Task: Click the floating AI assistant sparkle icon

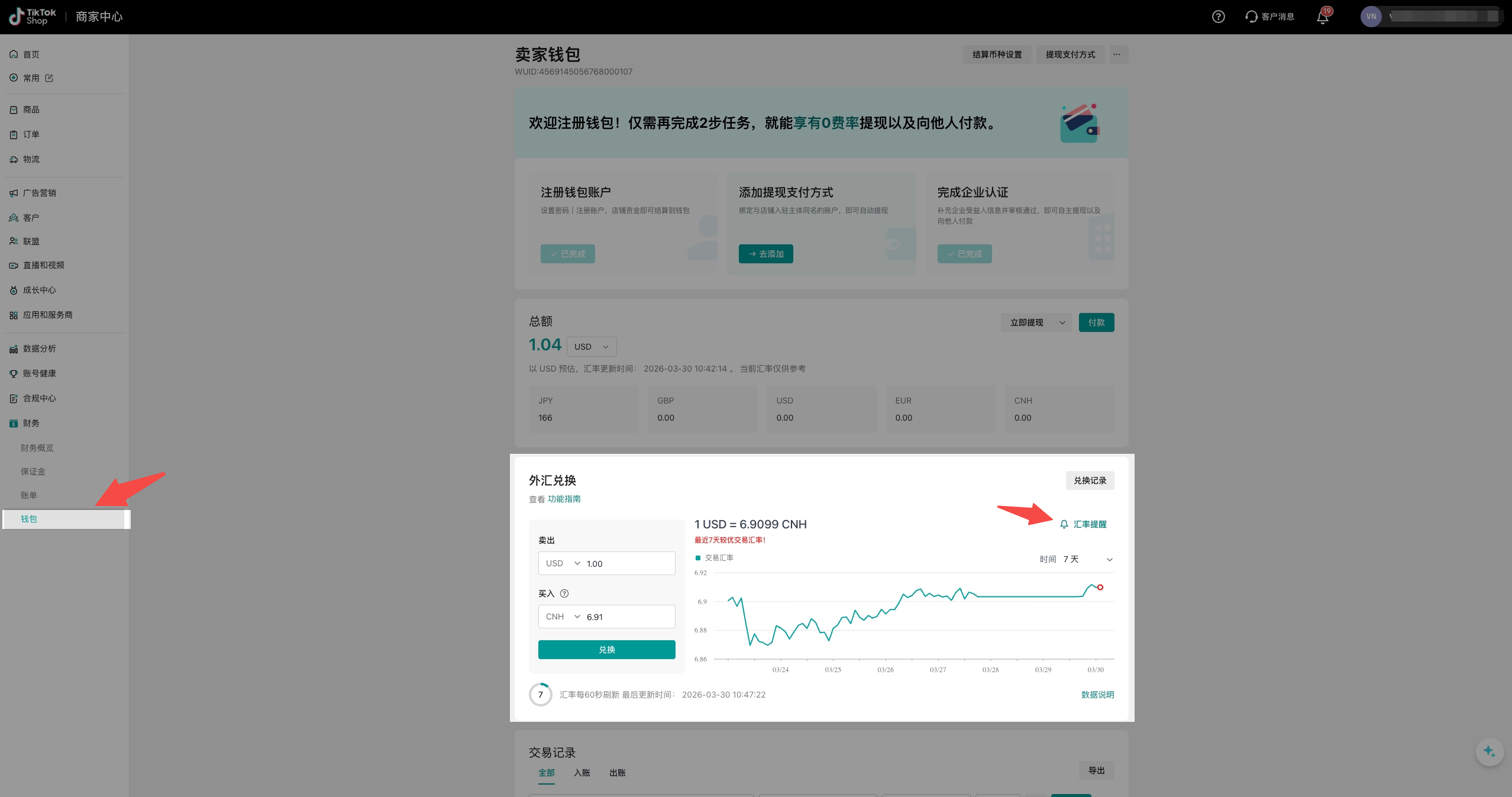Action: pyautogui.click(x=1489, y=751)
